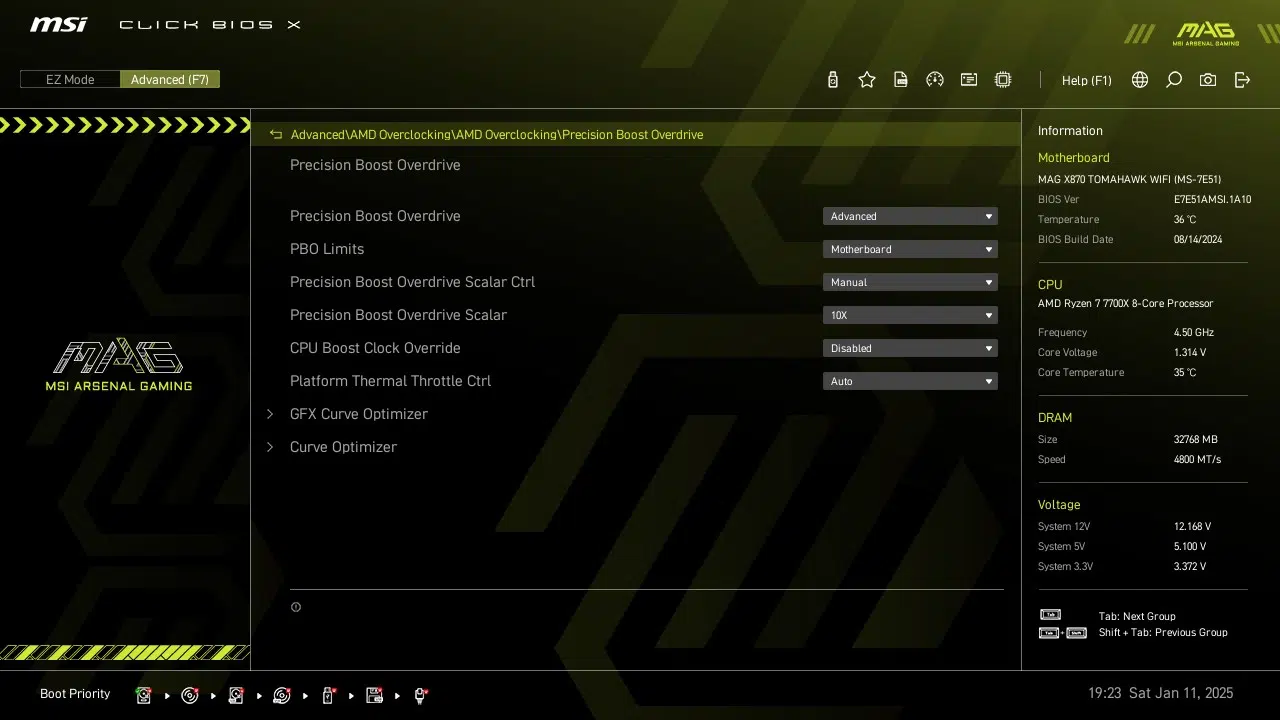
Task: Select the PBO Limits setting label
Action: point(327,249)
